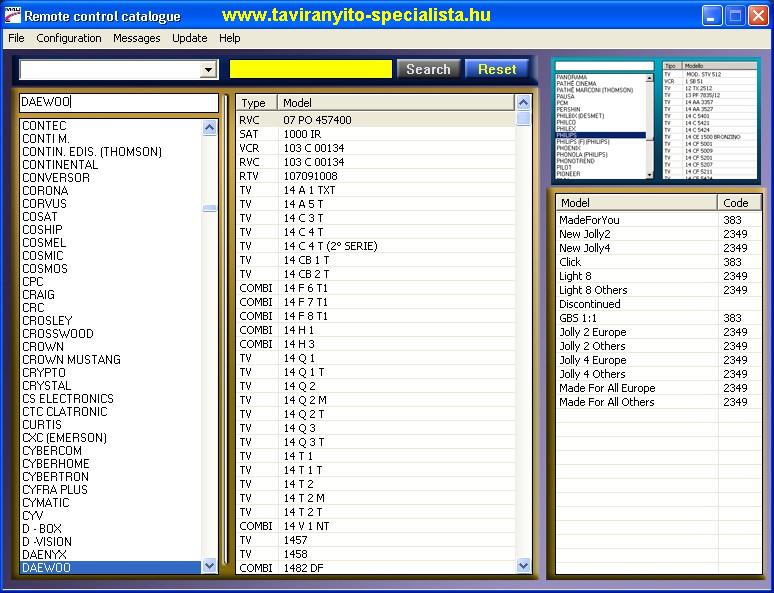Select SAT model 1000 IR
774x593 pixels.
click(376, 134)
